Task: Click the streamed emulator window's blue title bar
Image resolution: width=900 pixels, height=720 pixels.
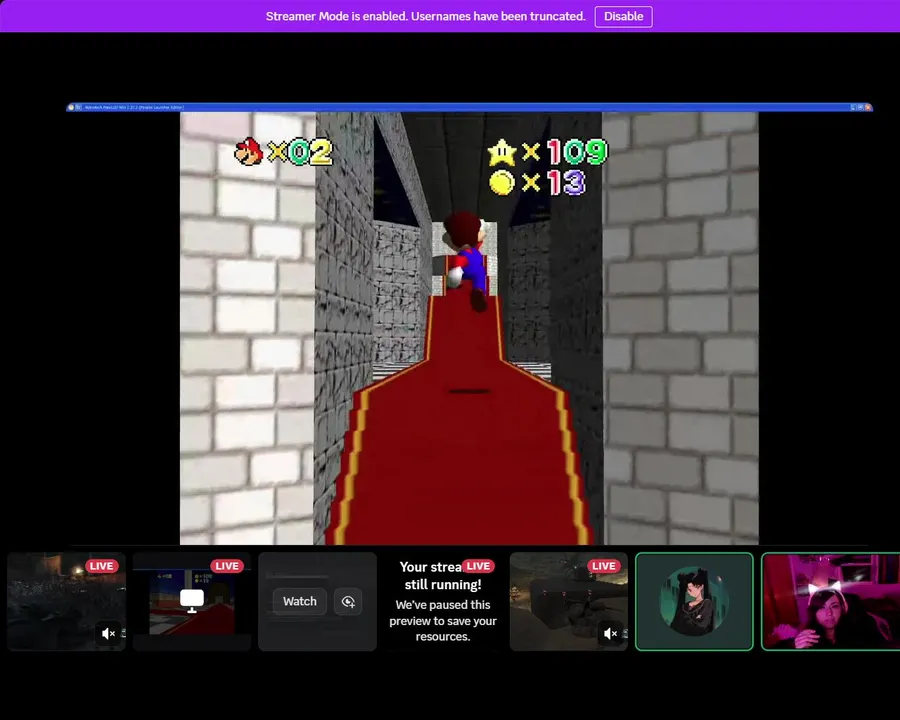Action: click(470, 107)
